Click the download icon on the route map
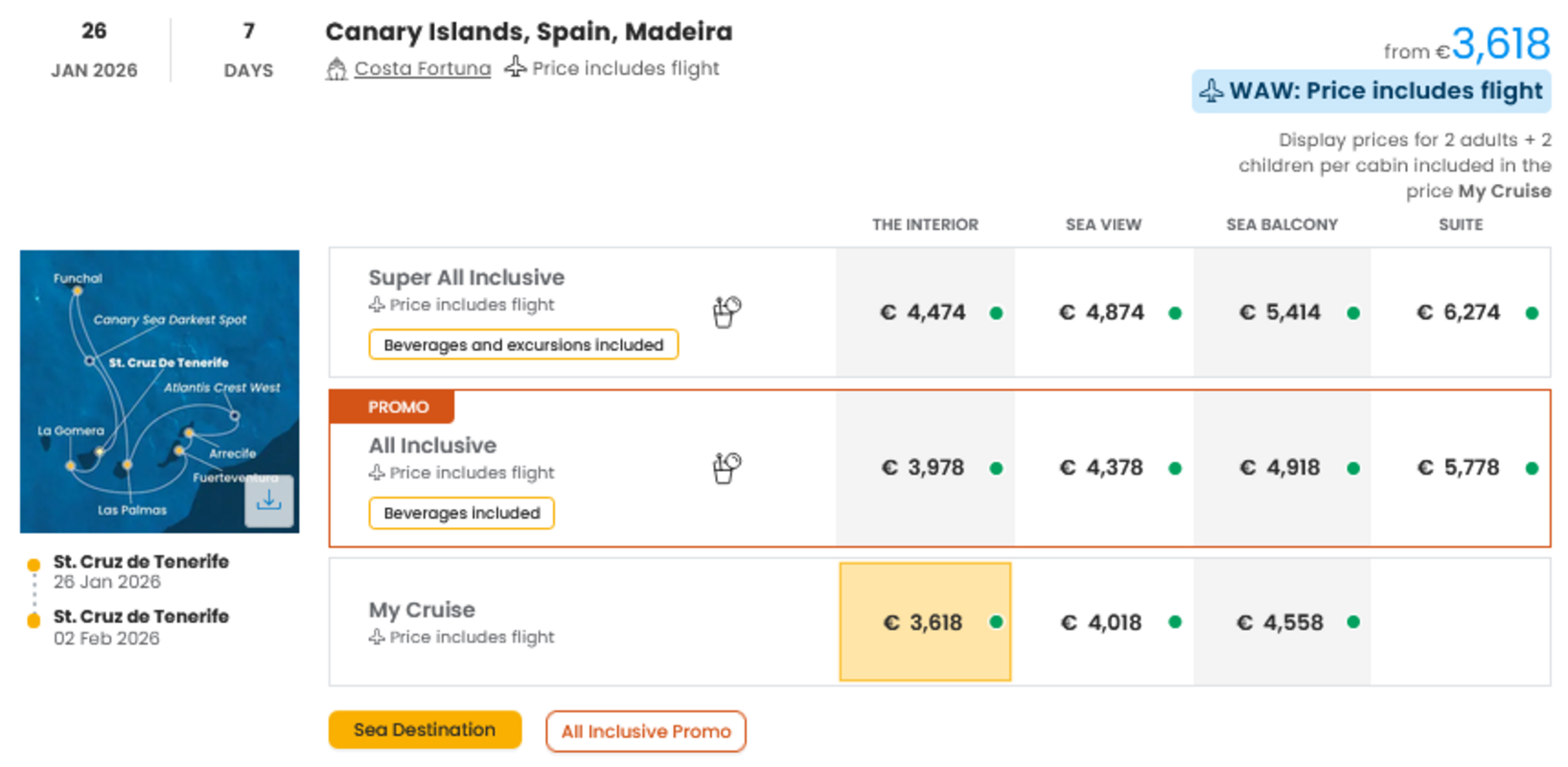Viewport: 1568px width, 767px height. tap(269, 500)
